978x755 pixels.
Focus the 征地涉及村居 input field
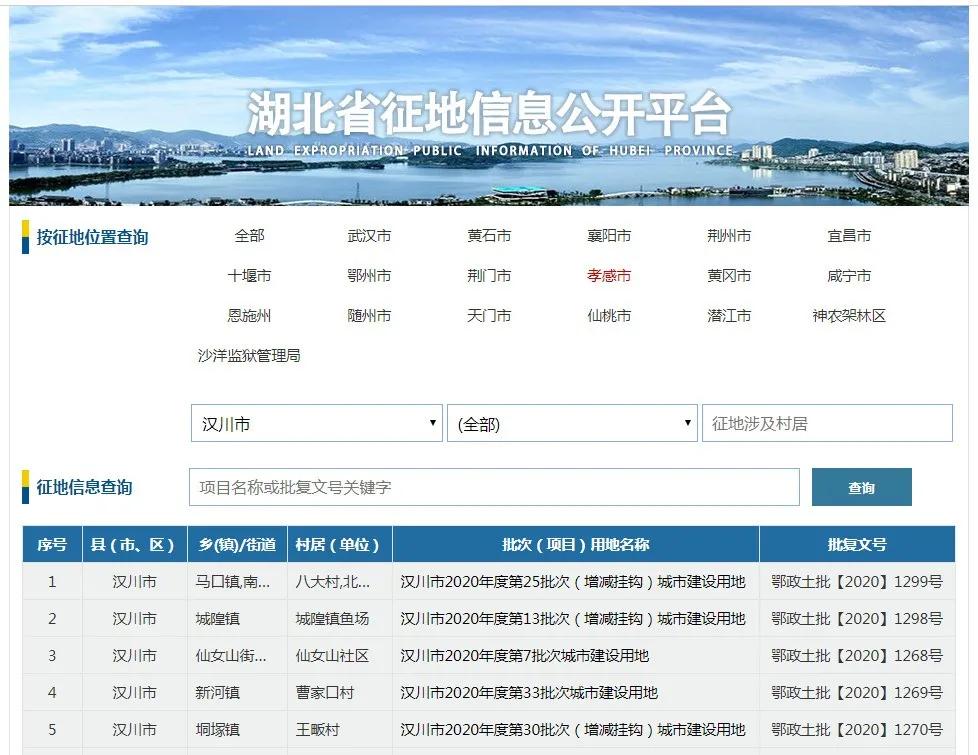[x=827, y=423]
